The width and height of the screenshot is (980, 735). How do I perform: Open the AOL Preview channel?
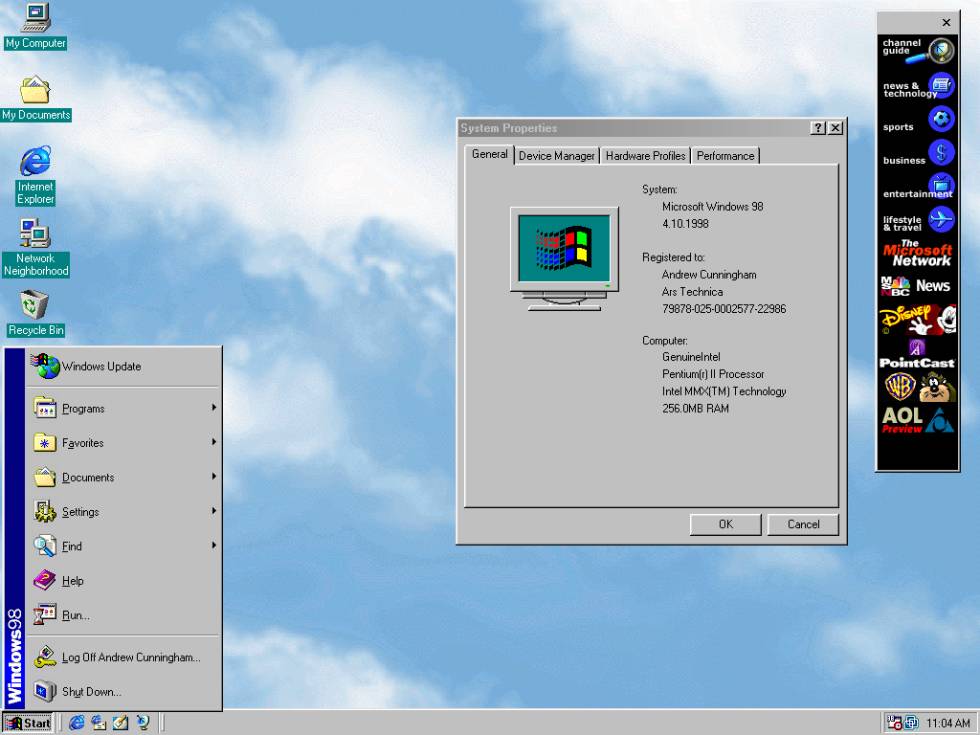917,420
